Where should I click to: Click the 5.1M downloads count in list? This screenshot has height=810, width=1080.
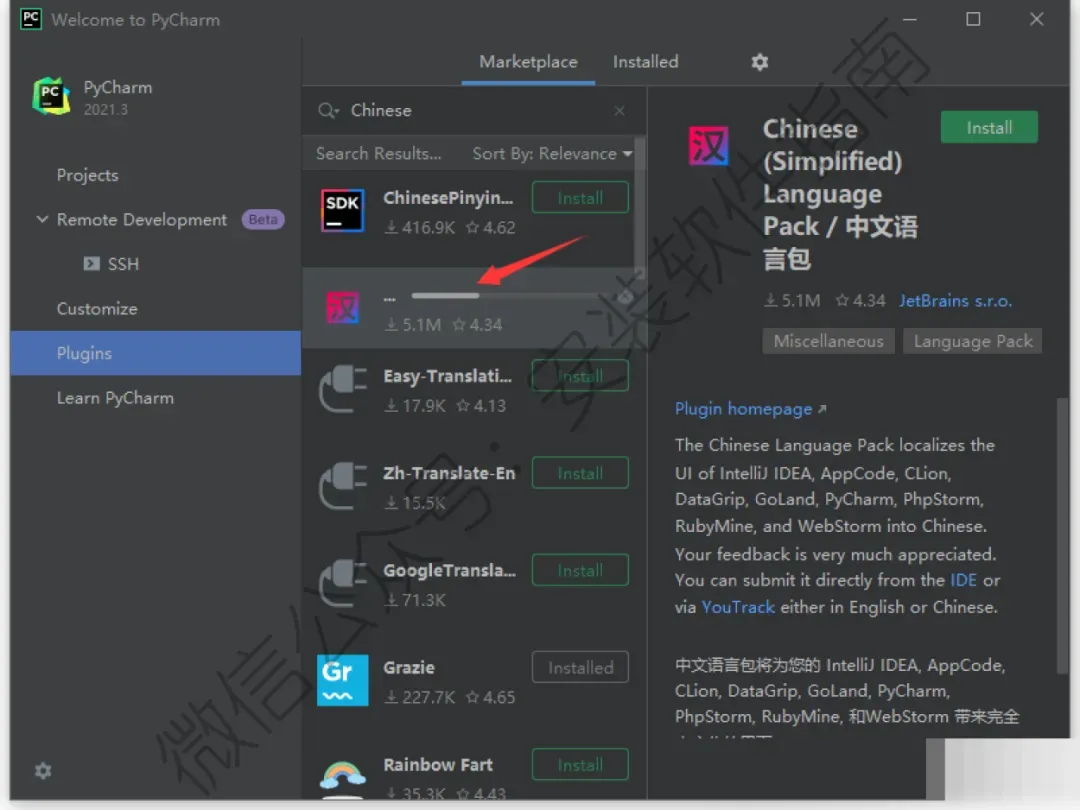(413, 324)
